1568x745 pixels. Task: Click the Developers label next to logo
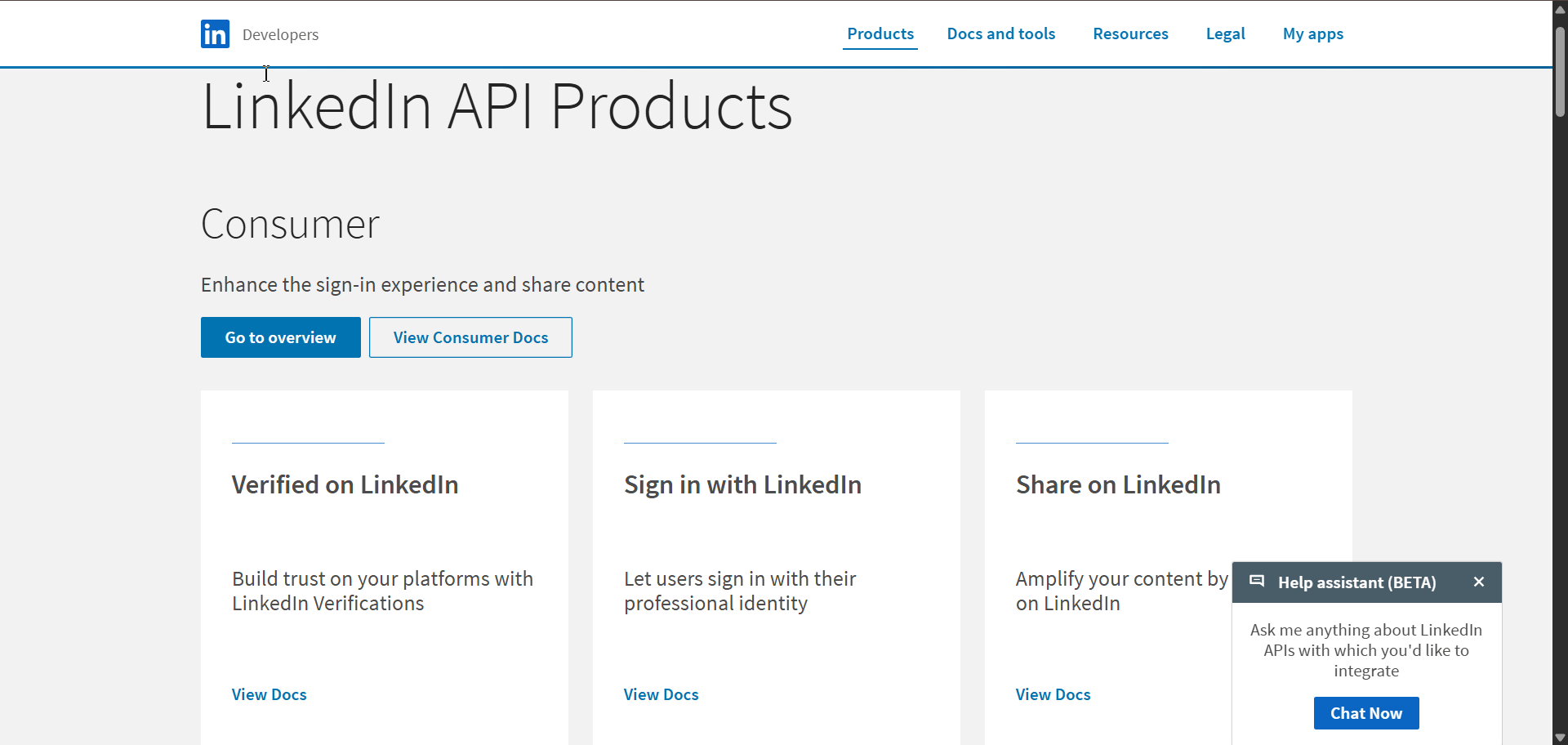280,34
